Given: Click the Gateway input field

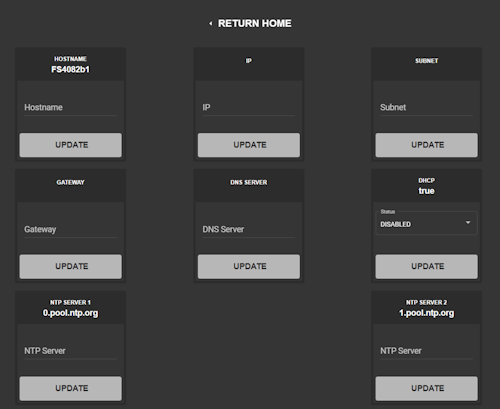Looking at the screenshot, I should click(70, 230).
